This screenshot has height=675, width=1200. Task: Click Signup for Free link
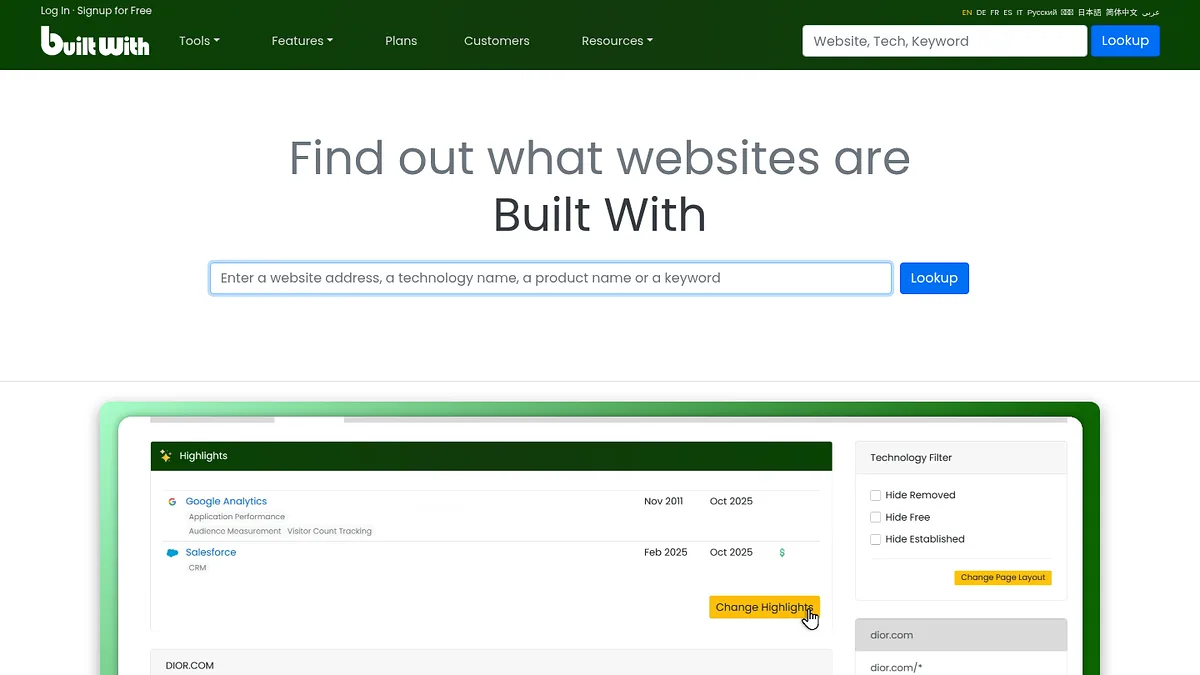pos(115,11)
